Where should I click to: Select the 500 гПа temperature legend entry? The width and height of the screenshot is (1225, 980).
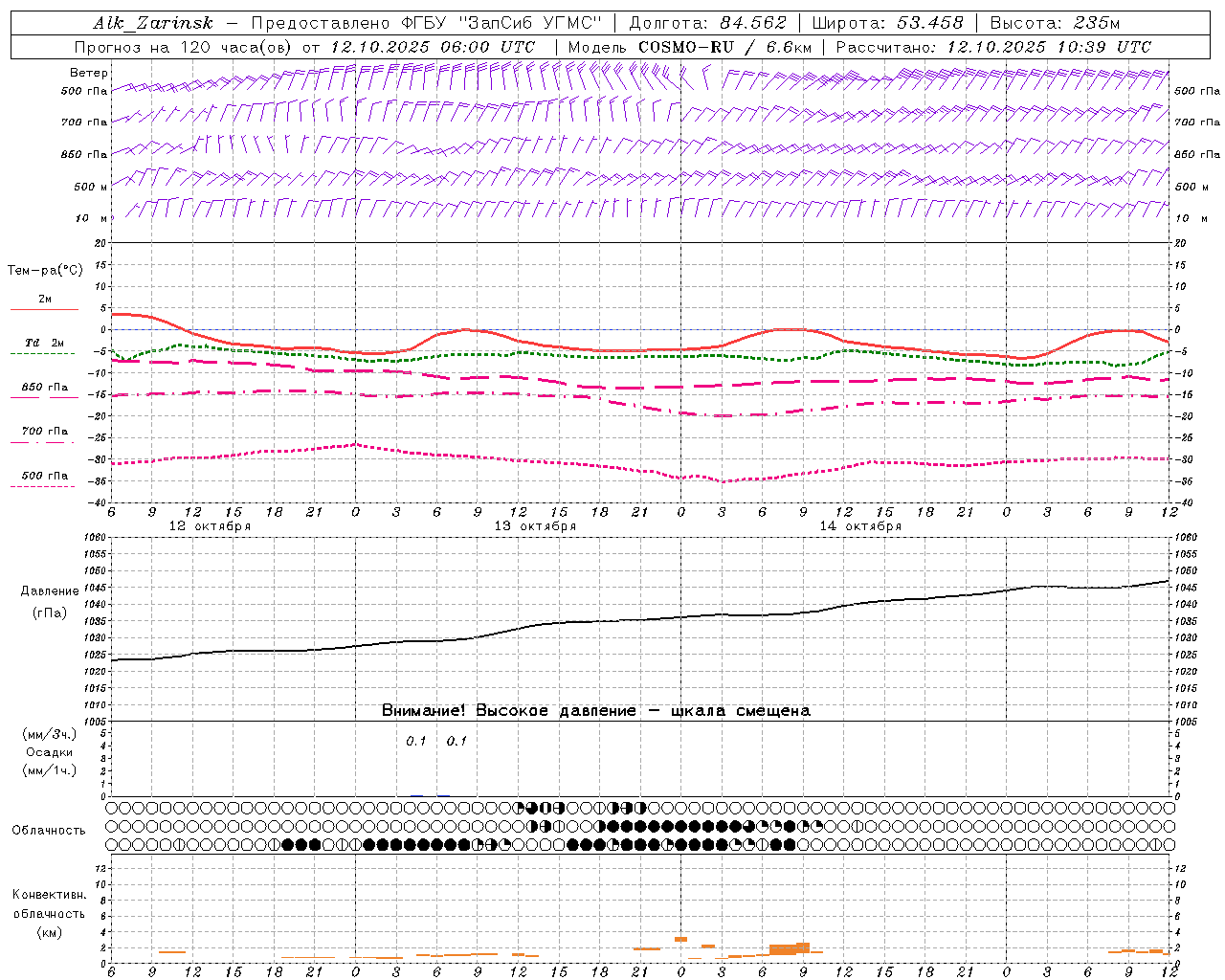coord(45,476)
